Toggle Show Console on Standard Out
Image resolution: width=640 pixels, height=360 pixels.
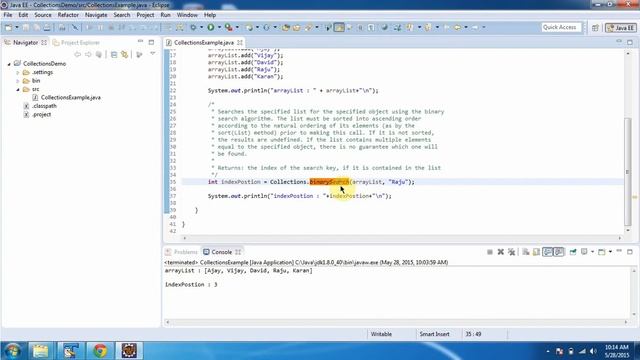point(547,252)
